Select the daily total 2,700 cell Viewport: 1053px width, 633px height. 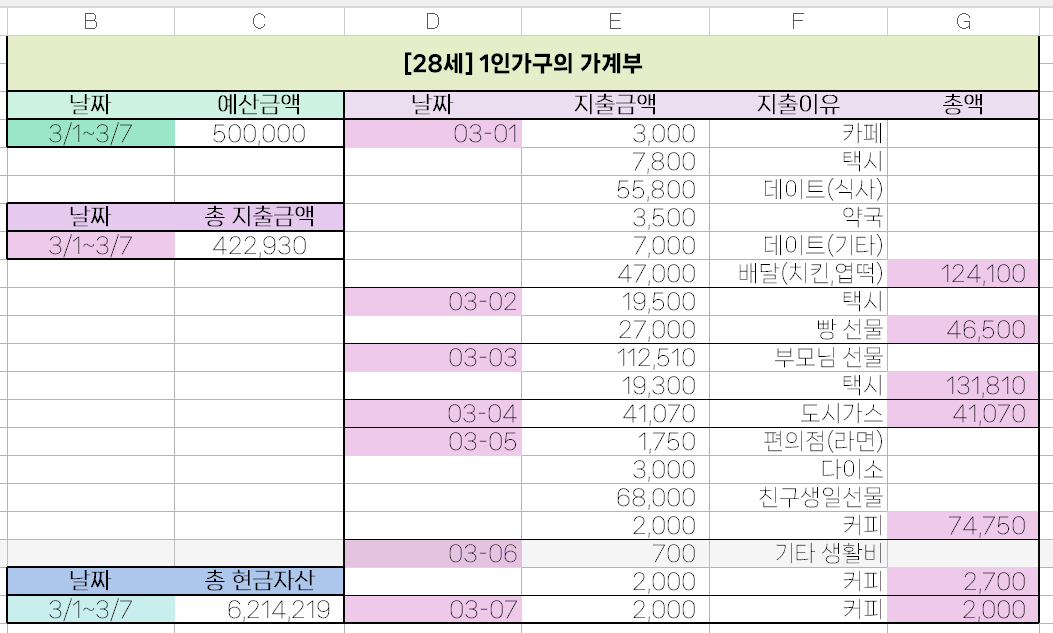click(963, 581)
